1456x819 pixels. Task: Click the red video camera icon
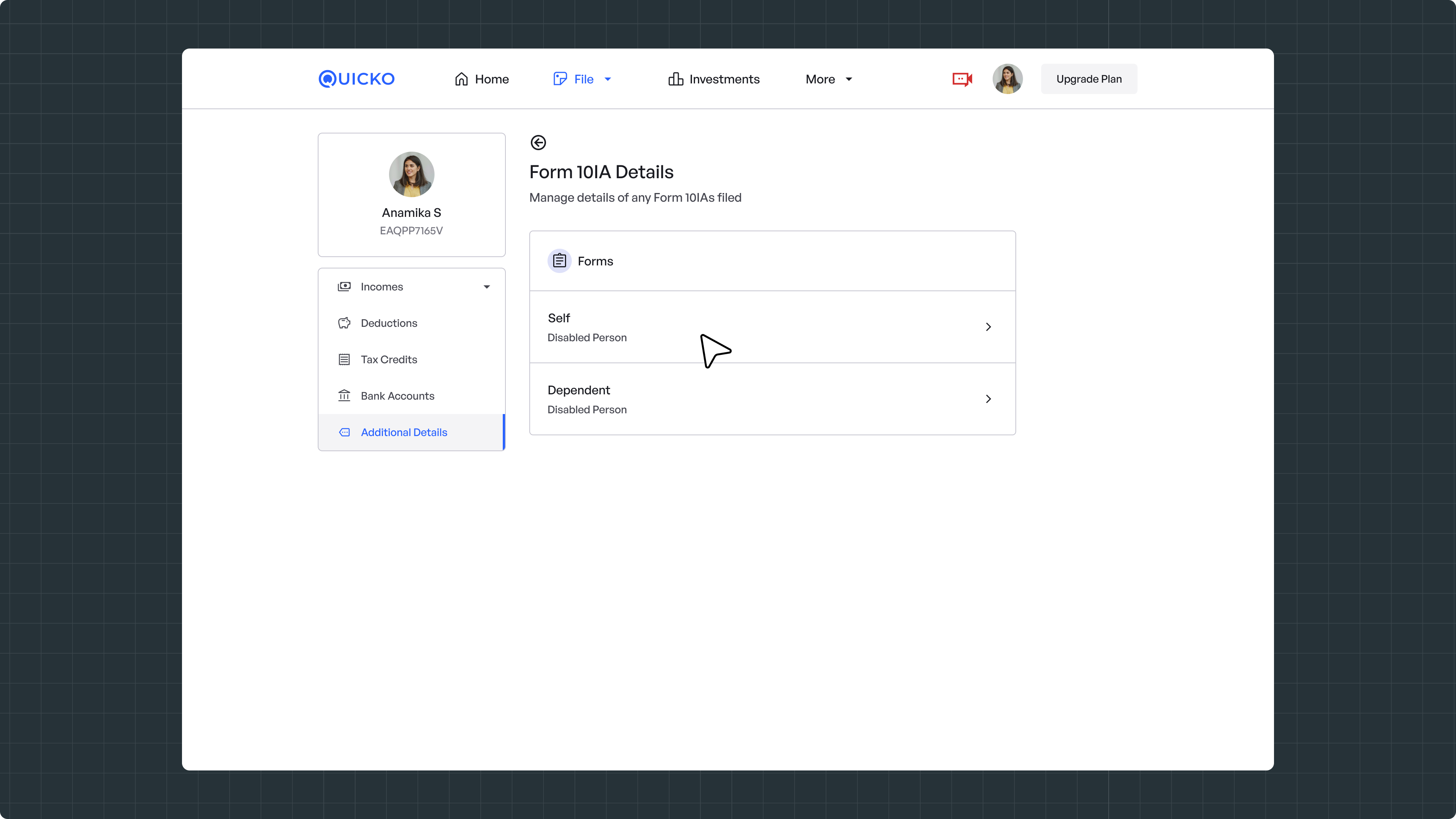tap(962, 79)
